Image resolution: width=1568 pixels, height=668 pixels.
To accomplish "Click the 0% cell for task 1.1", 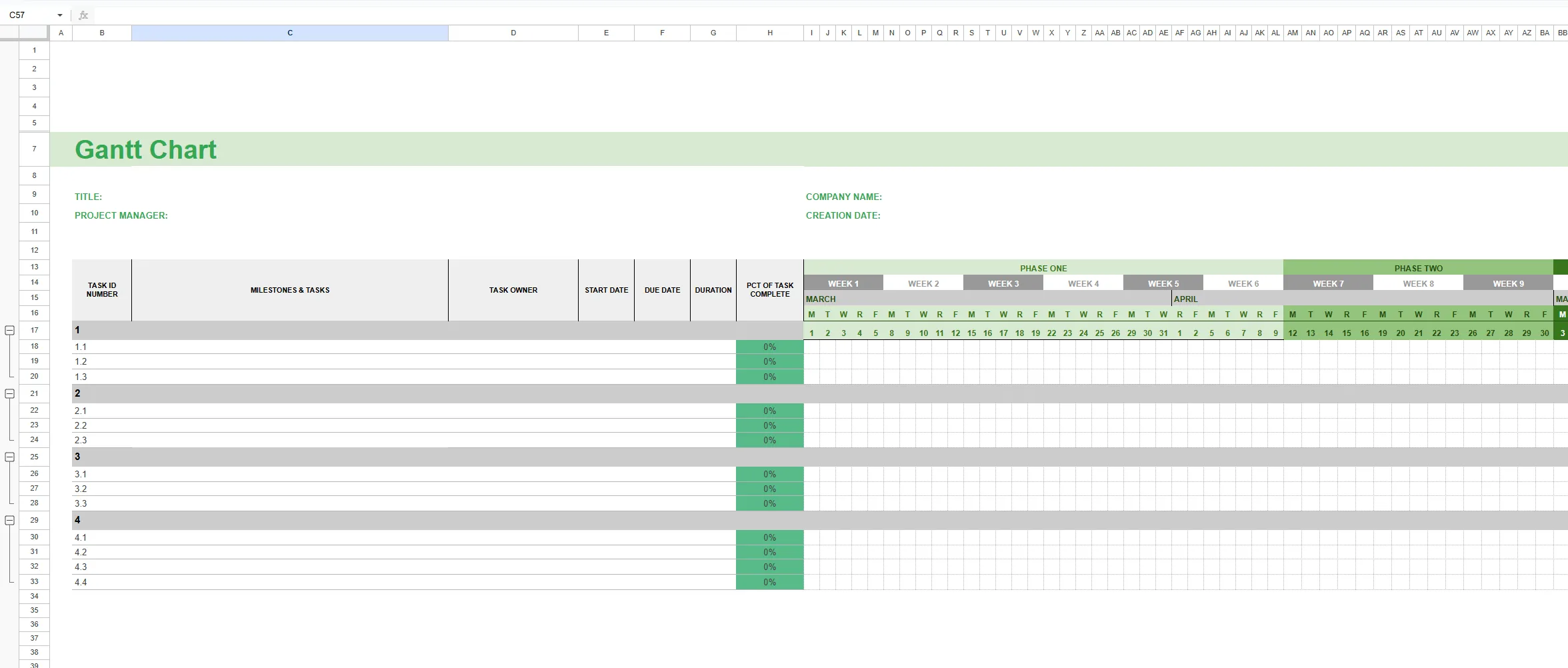I will tap(770, 347).
